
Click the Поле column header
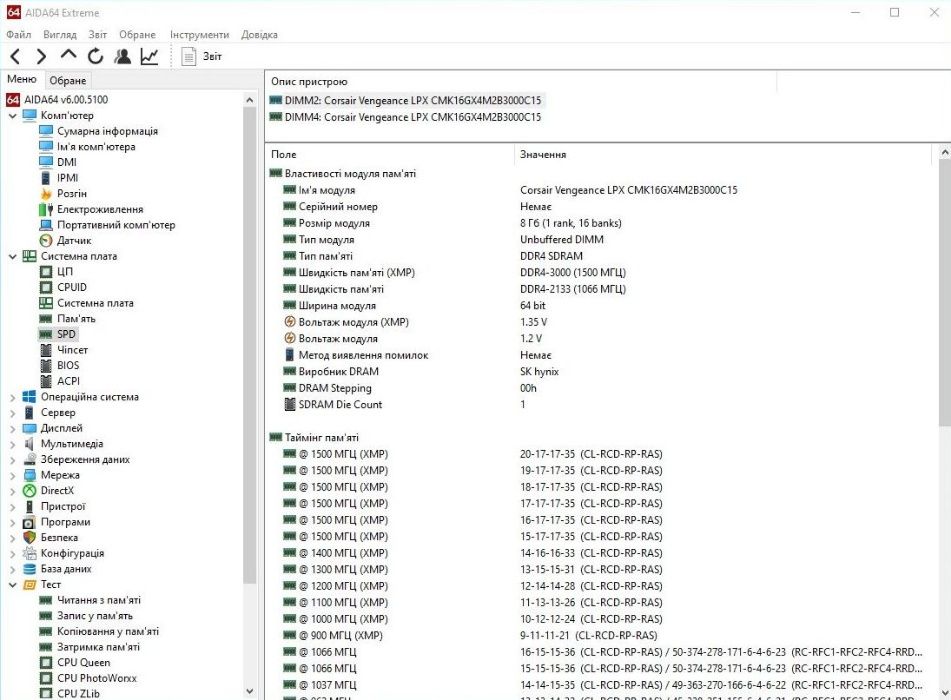point(389,155)
